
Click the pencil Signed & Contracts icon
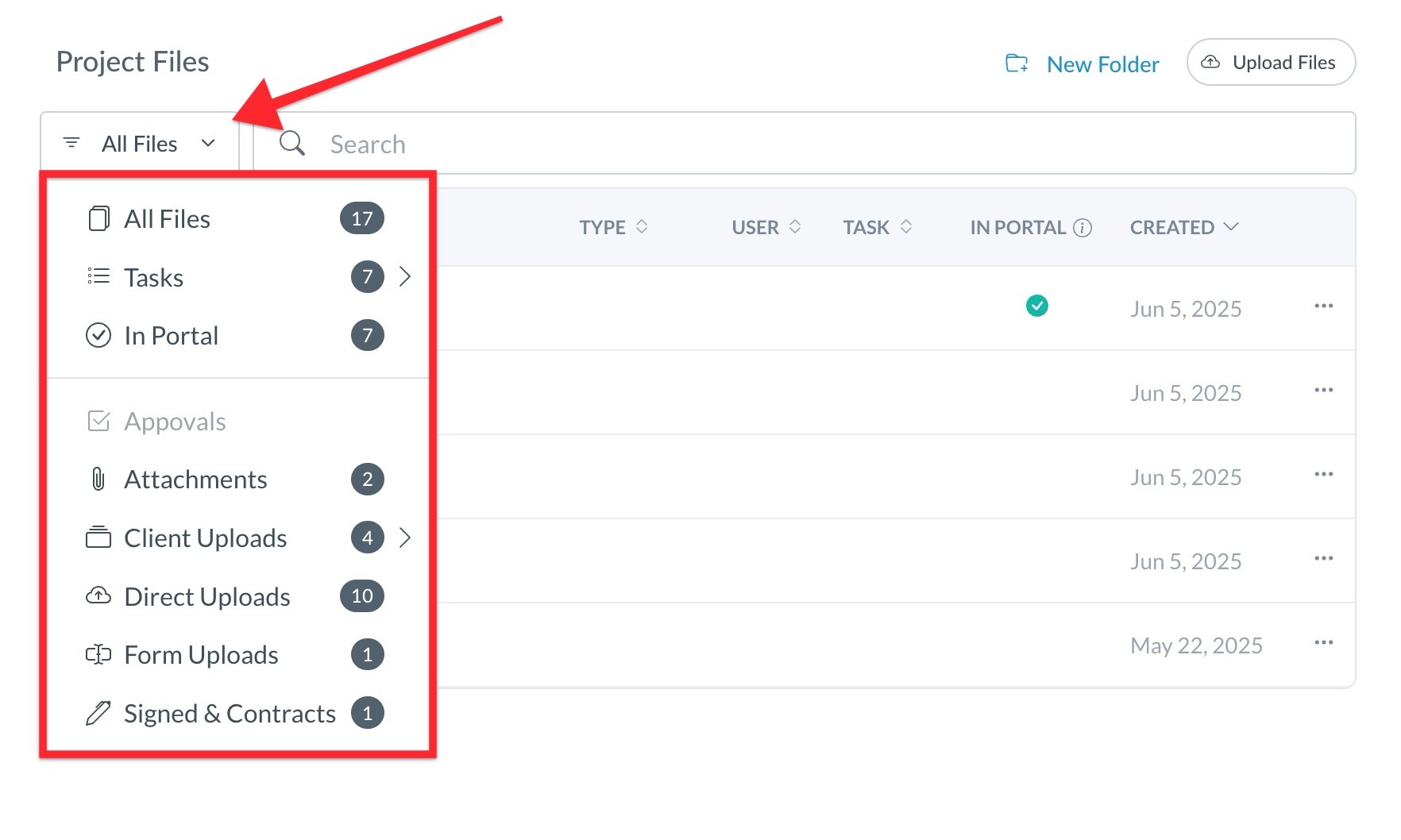tap(98, 713)
